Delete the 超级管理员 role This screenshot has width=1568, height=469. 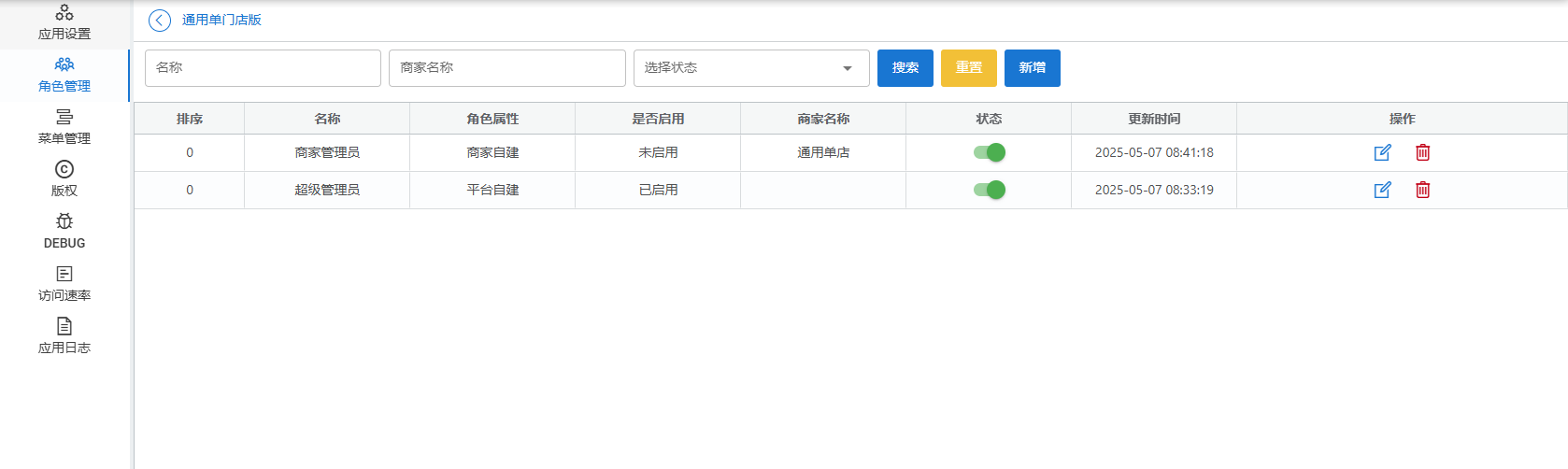(x=1422, y=190)
